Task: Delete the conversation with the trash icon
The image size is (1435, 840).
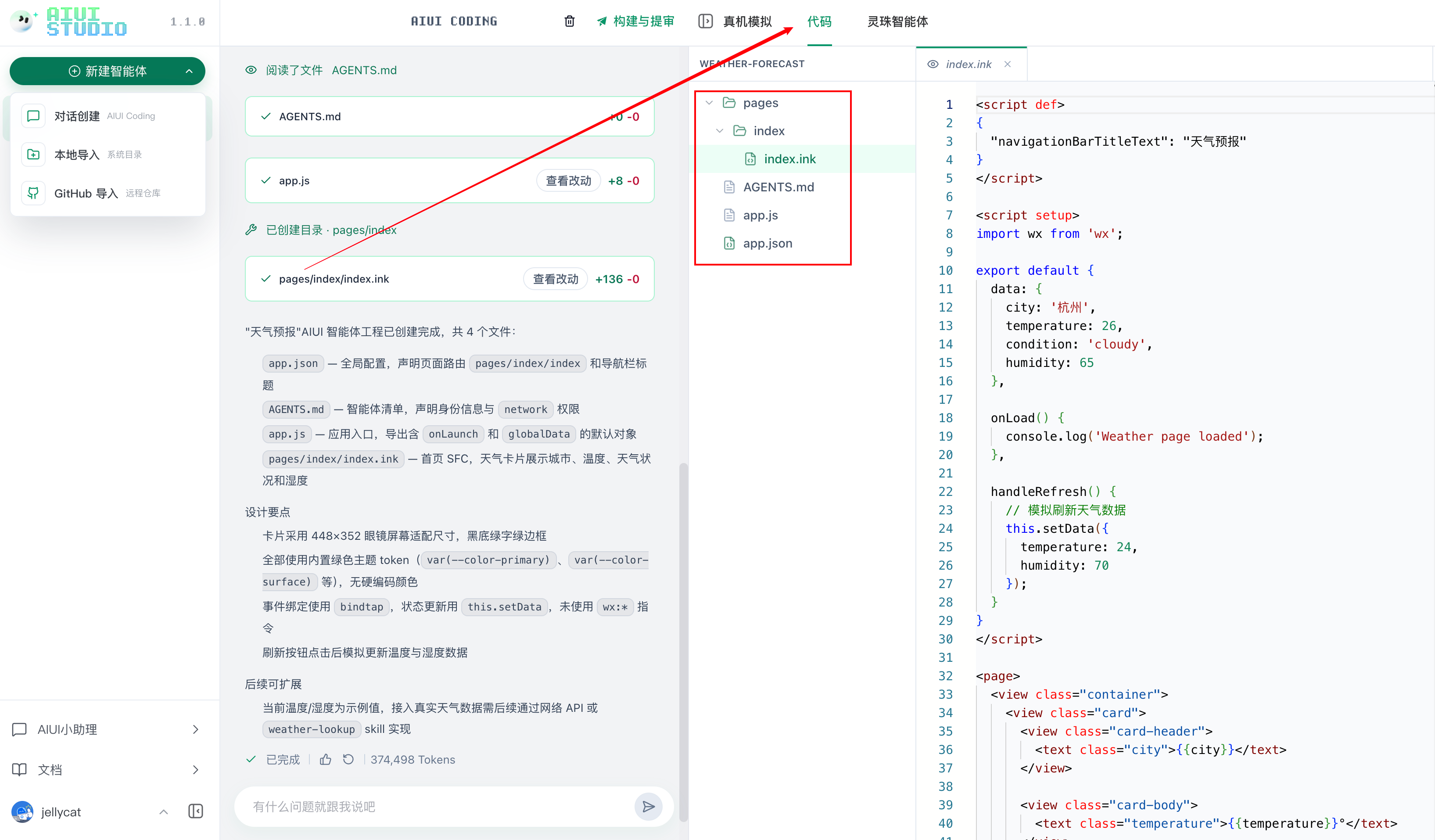Action: pyautogui.click(x=570, y=22)
